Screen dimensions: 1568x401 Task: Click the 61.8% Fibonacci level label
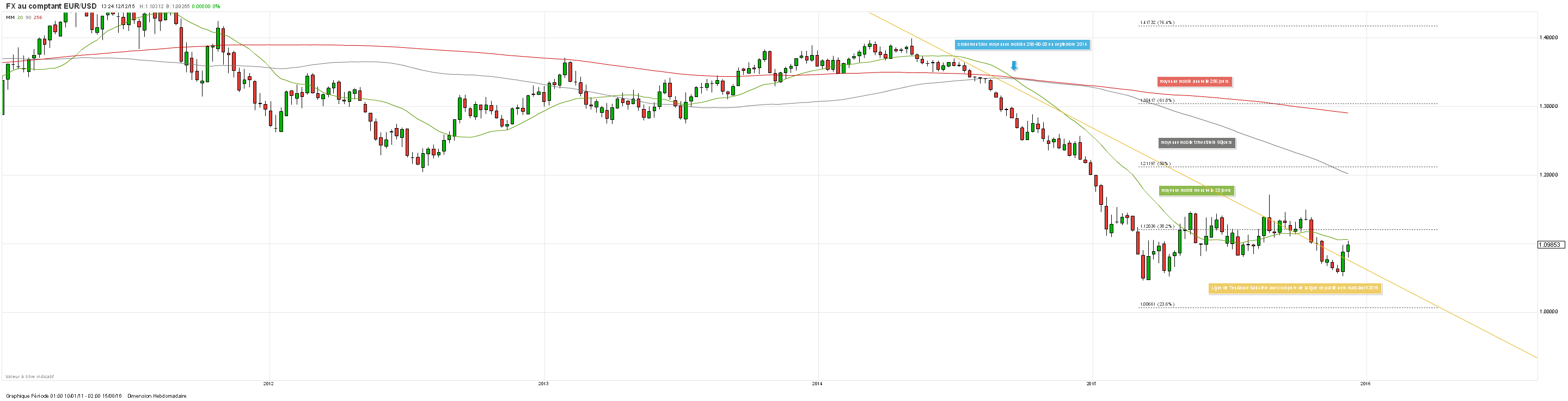coord(1157,101)
